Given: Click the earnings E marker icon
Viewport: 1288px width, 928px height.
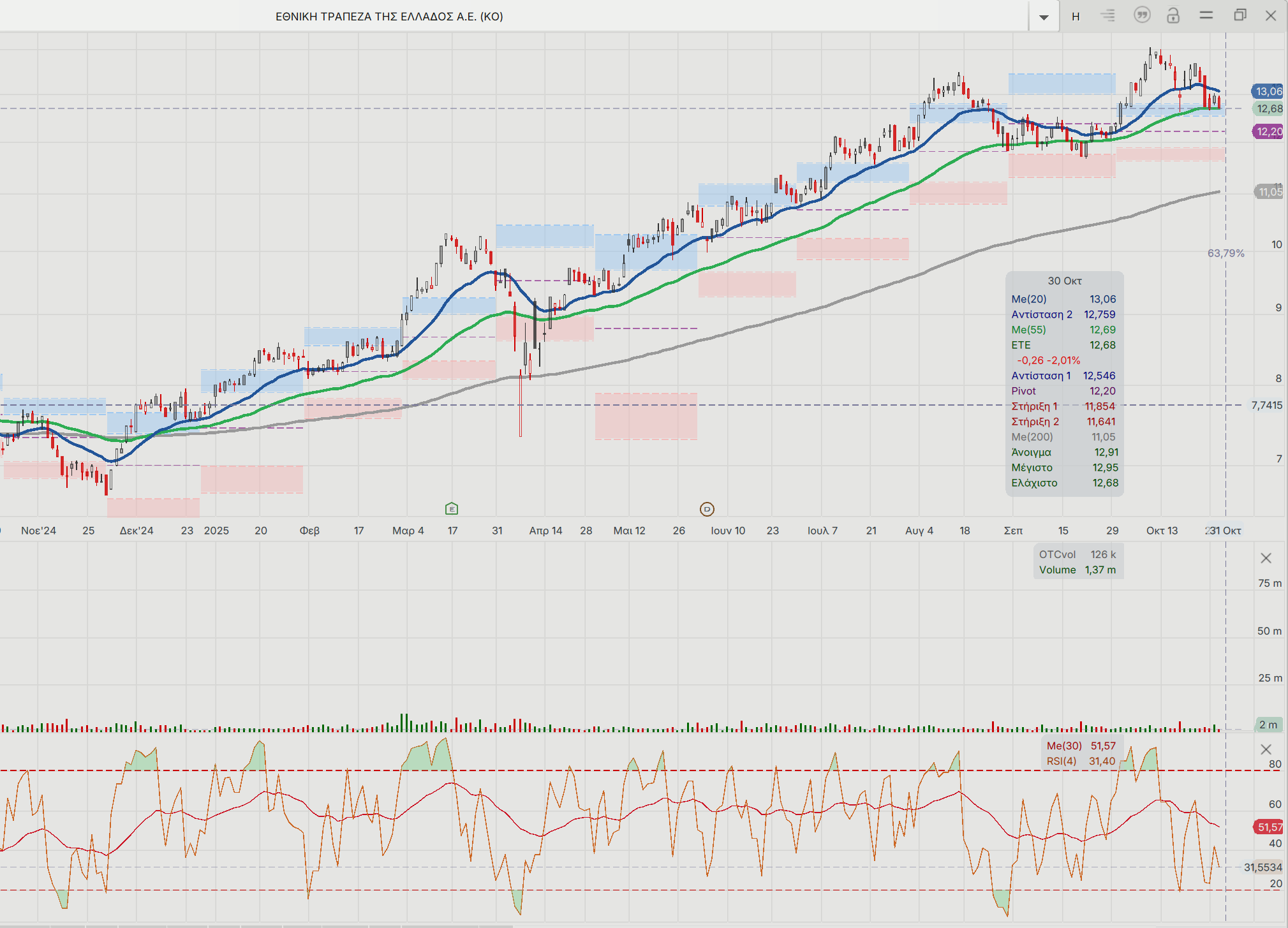Looking at the screenshot, I should click(x=452, y=508).
